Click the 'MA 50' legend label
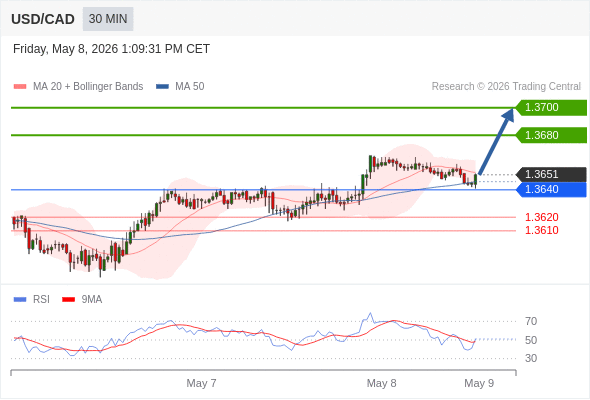This screenshot has width=590, height=400. click(190, 87)
